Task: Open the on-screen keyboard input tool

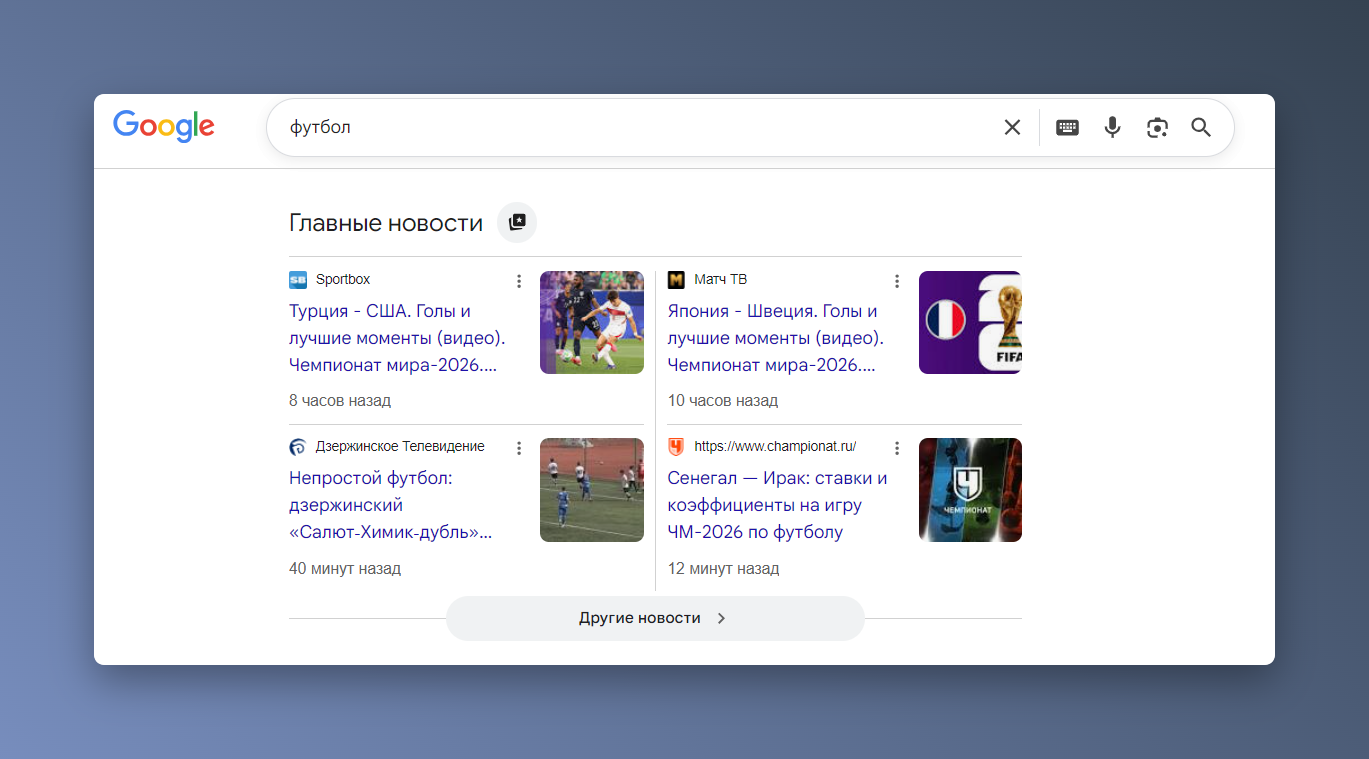Action: click(1067, 127)
